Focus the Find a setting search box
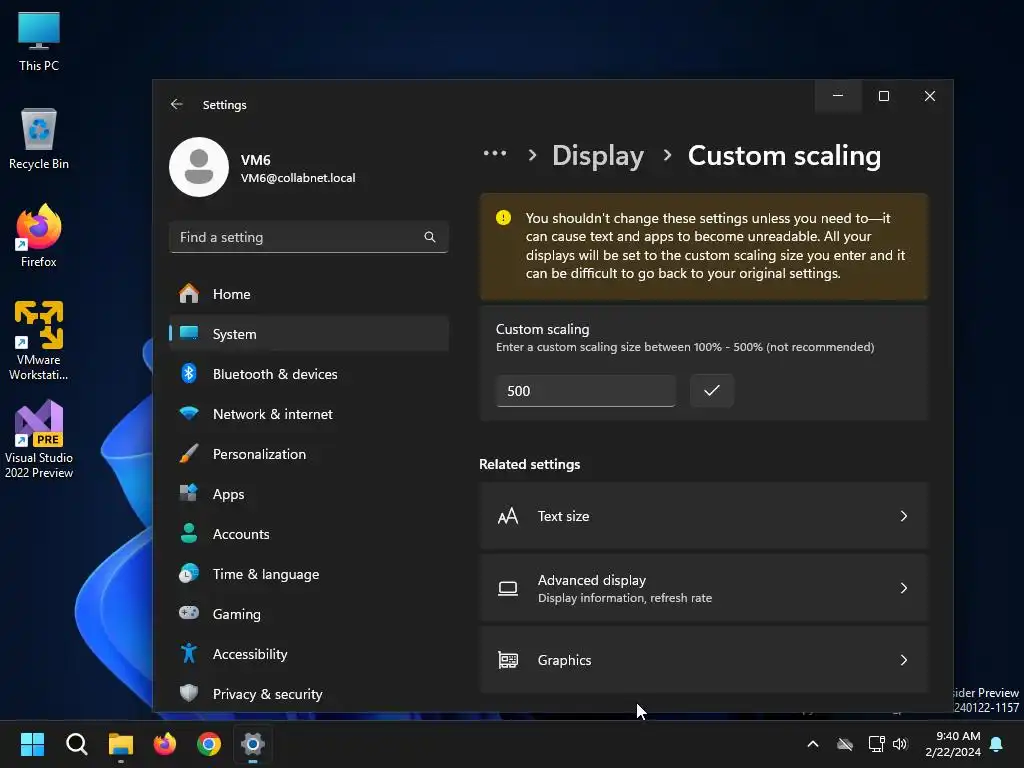This screenshot has height=768, width=1024. click(x=308, y=237)
